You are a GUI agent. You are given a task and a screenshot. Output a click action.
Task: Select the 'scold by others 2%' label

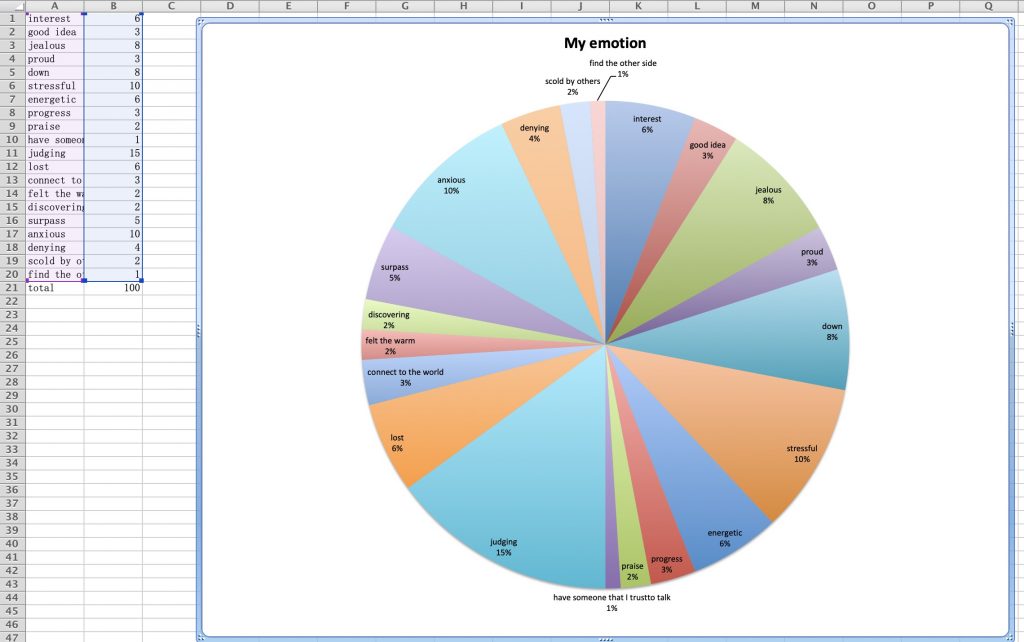(572, 86)
